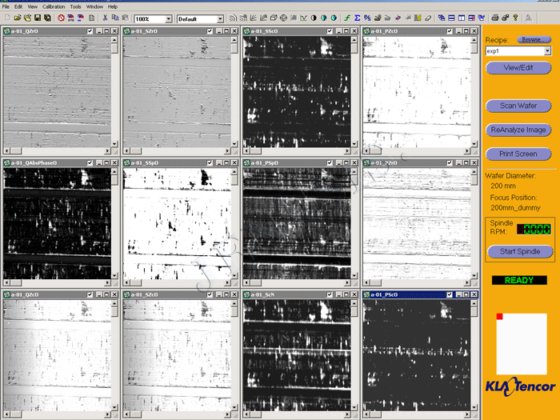Viewport: 560px width, 420px height.
Task: Expand the Recipe exp1 dropdown
Action: tap(547, 51)
